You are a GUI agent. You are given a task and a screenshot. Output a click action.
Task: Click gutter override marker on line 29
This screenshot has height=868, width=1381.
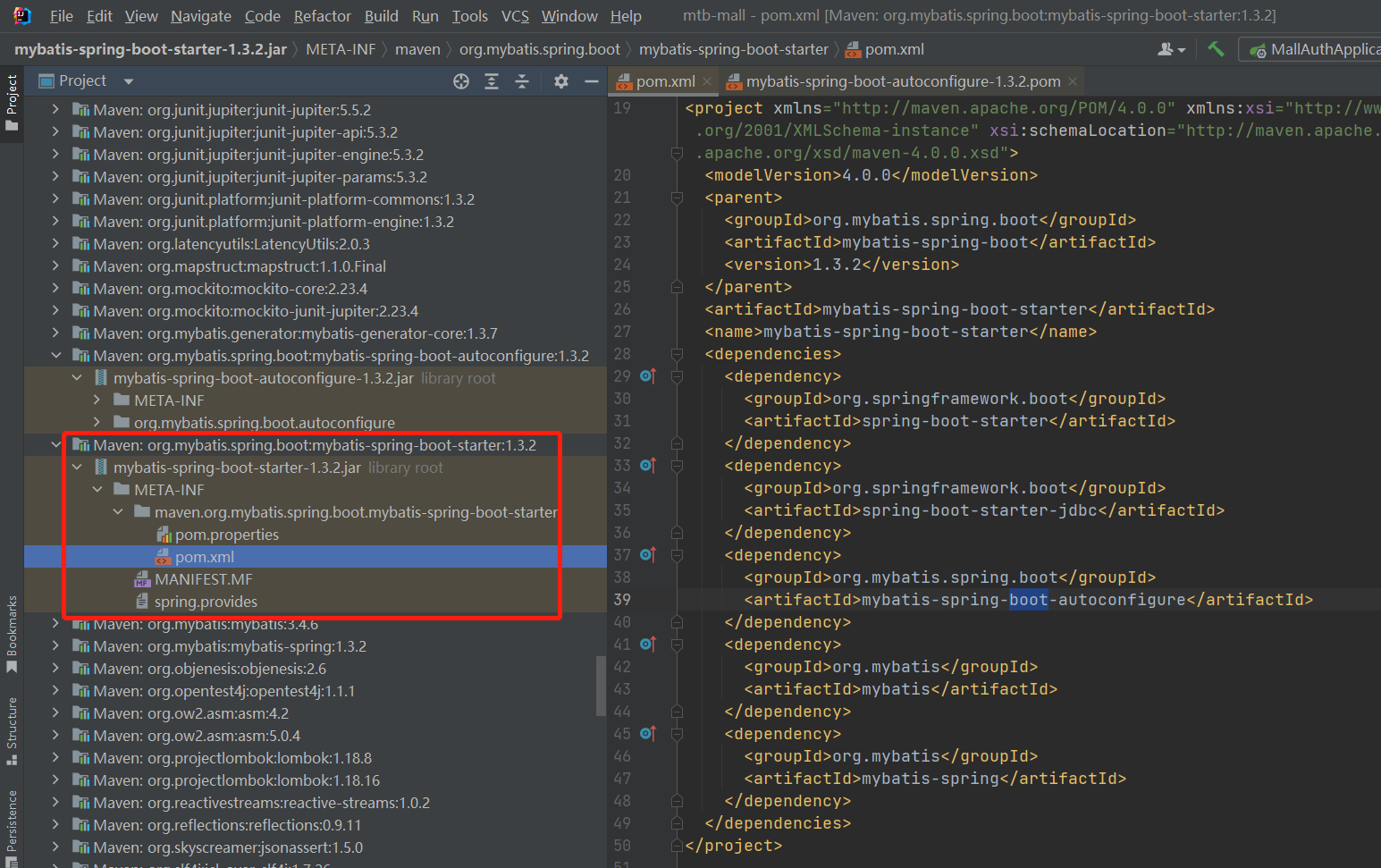[648, 376]
